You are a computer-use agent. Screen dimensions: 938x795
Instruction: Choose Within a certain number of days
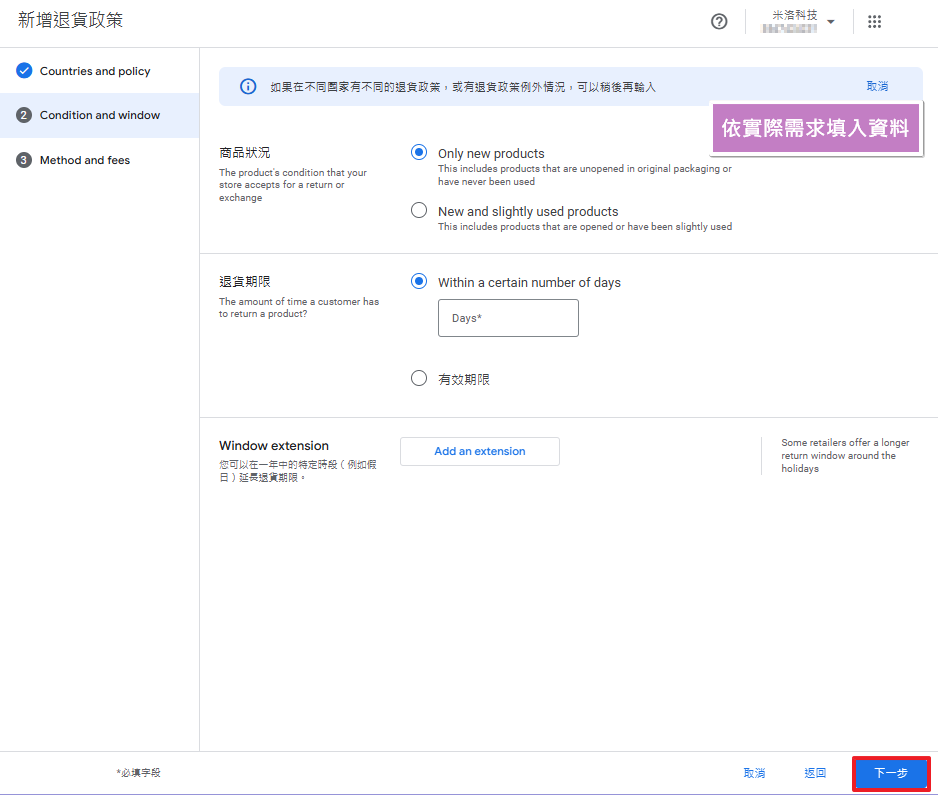tap(419, 282)
